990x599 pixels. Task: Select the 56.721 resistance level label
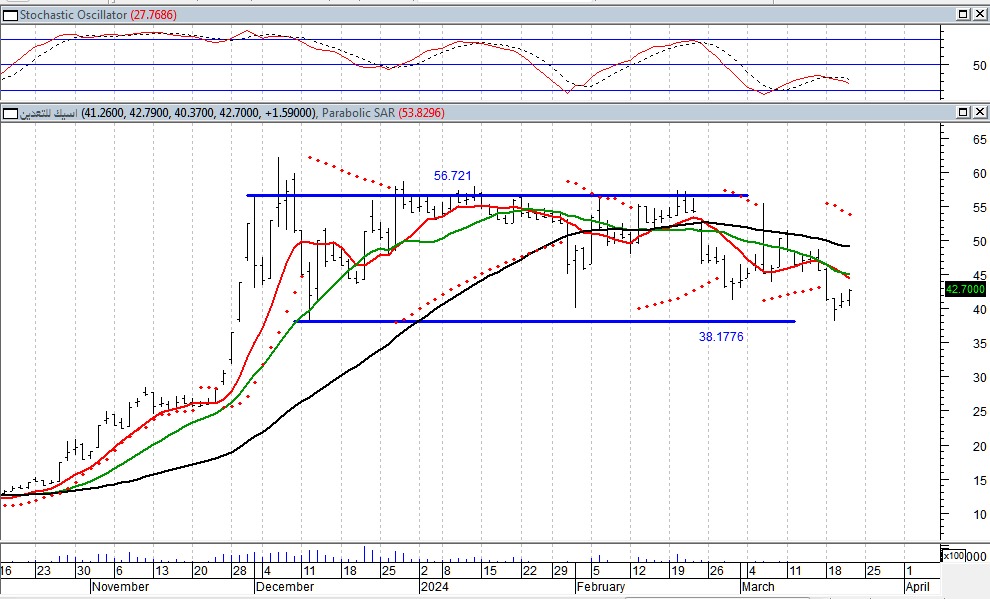pos(452,176)
